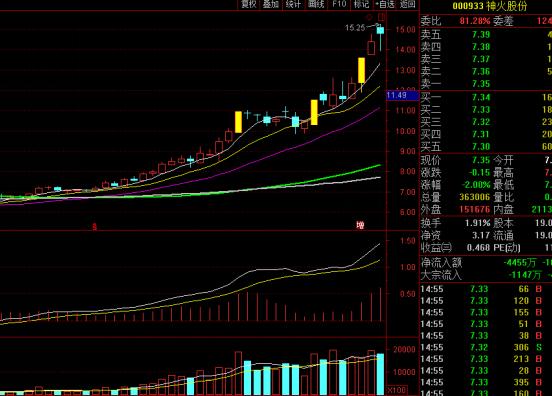The height and width of the screenshot is (396, 552).
Task: Click the 收益 0.468 earnings value
Action: 478,248
